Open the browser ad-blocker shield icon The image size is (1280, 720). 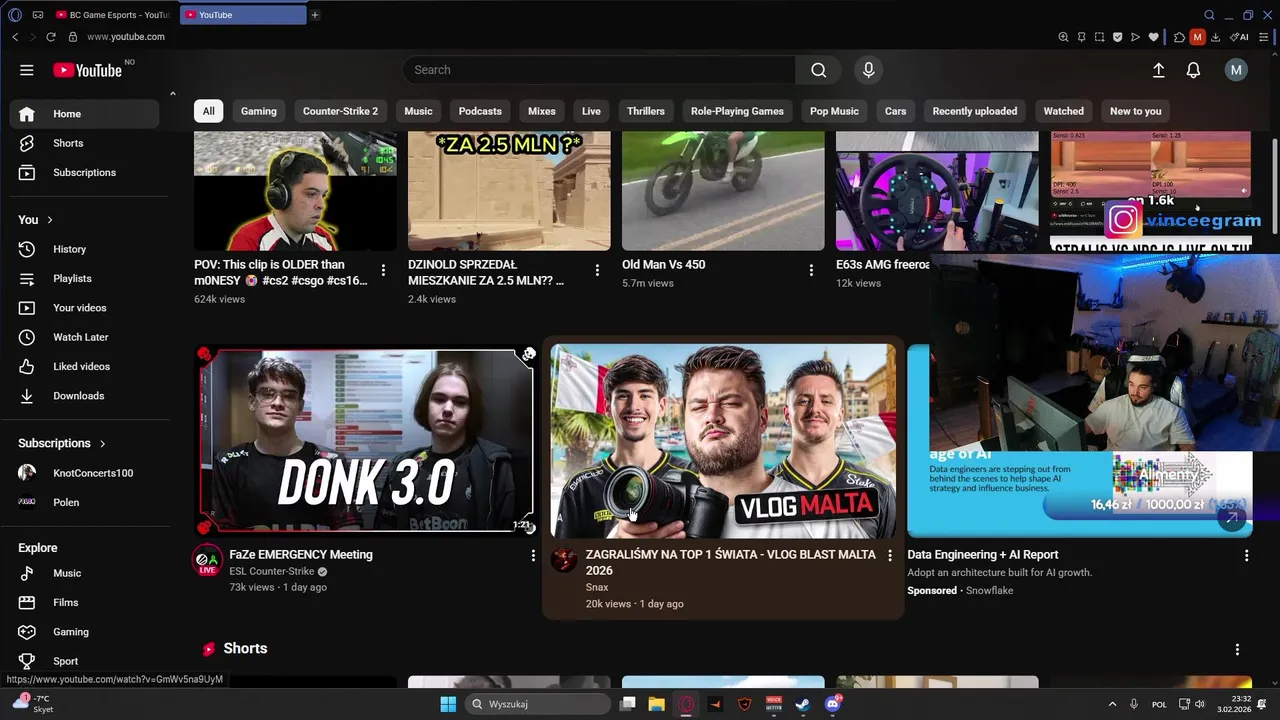(1117, 37)
